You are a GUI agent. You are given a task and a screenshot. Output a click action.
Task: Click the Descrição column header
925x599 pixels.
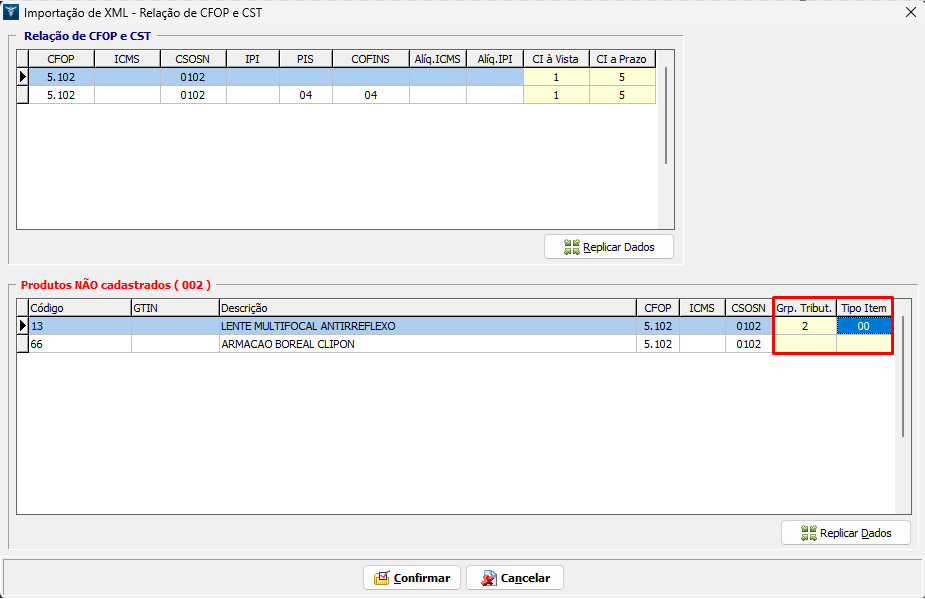coord(427,308)
